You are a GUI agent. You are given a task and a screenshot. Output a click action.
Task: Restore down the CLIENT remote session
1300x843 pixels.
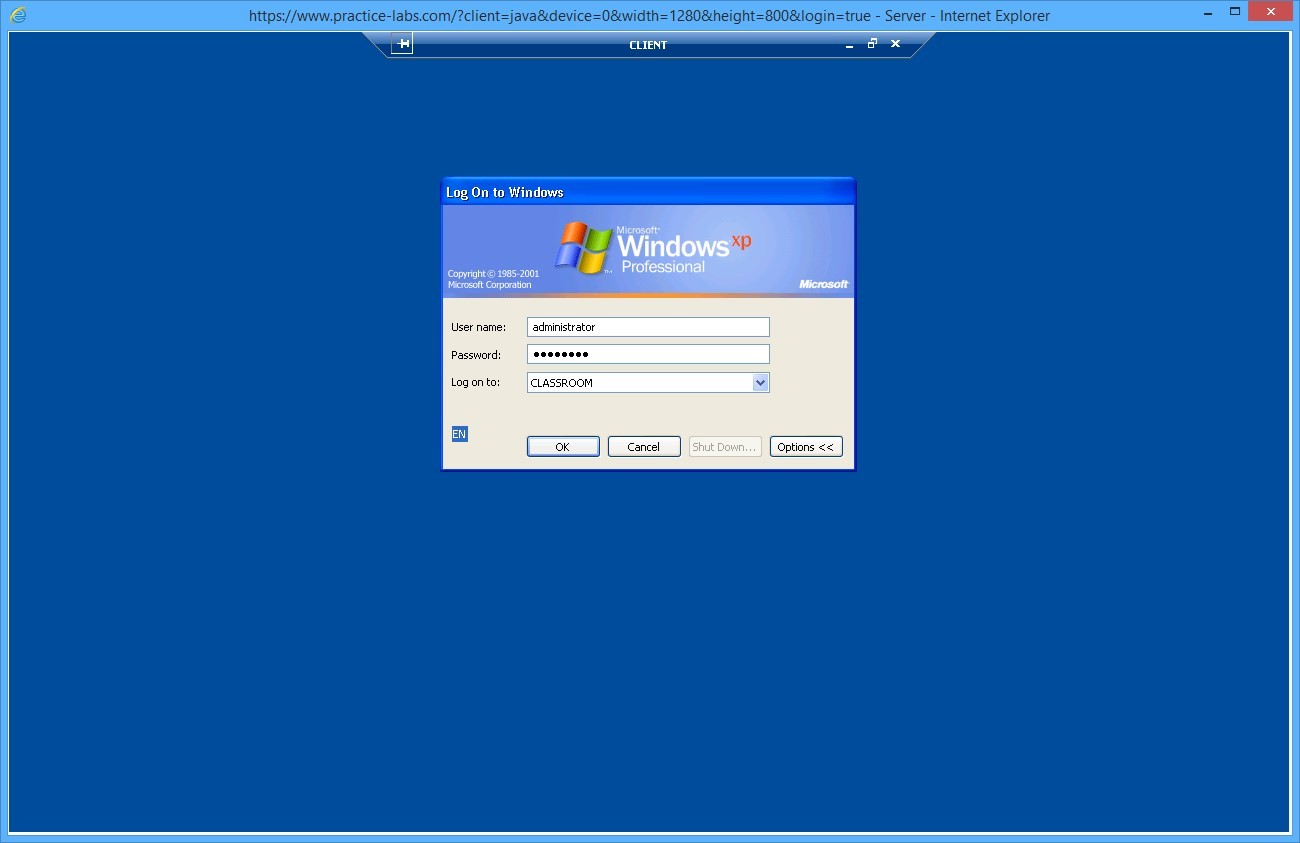coord(872,44)
